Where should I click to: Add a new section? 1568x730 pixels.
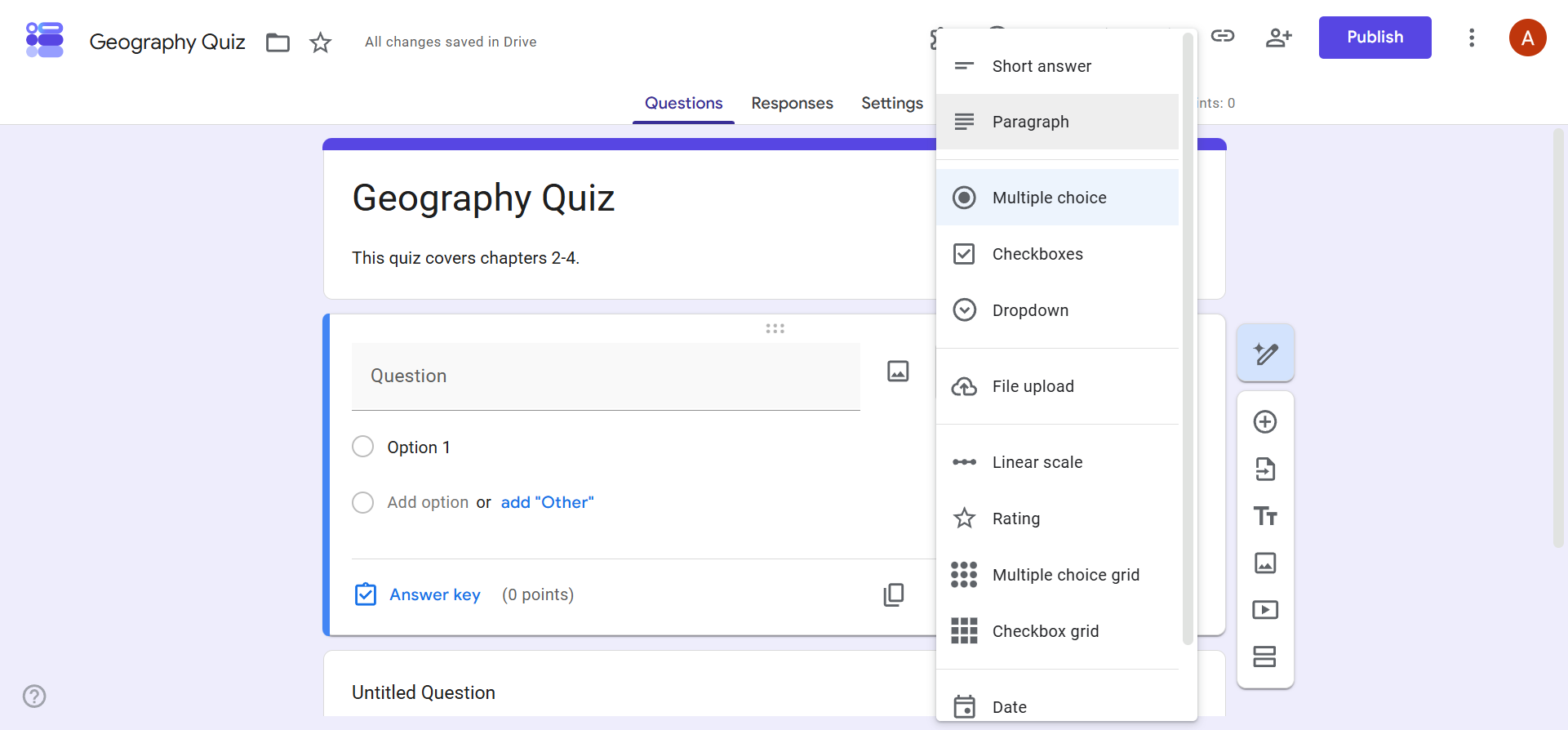click(x=1265, y=657)
